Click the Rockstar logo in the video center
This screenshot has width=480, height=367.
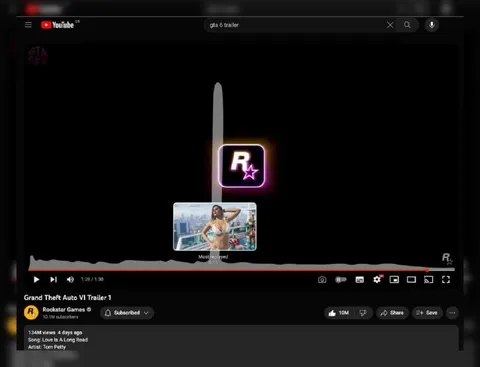coord(242,166)
